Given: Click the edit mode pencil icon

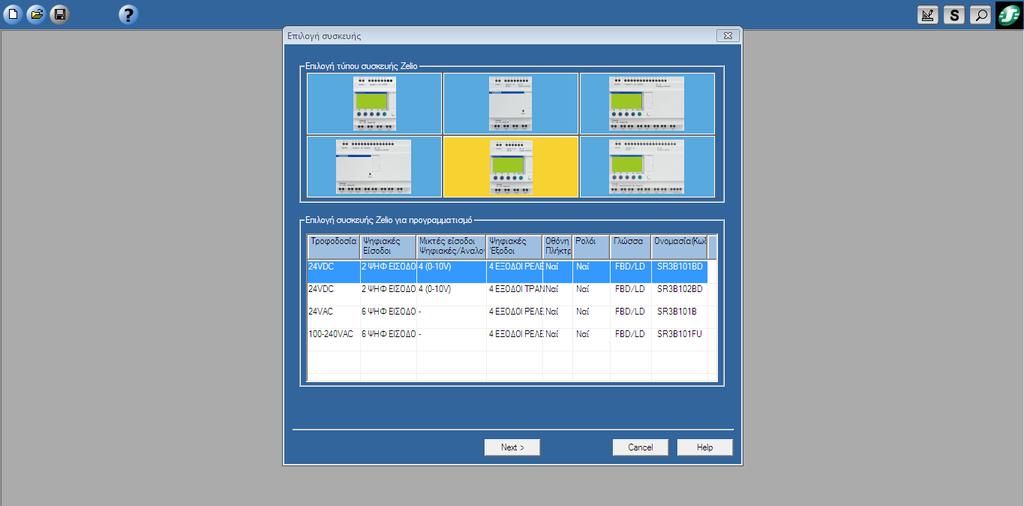Looking at the screenshot, I should [927, 15].
